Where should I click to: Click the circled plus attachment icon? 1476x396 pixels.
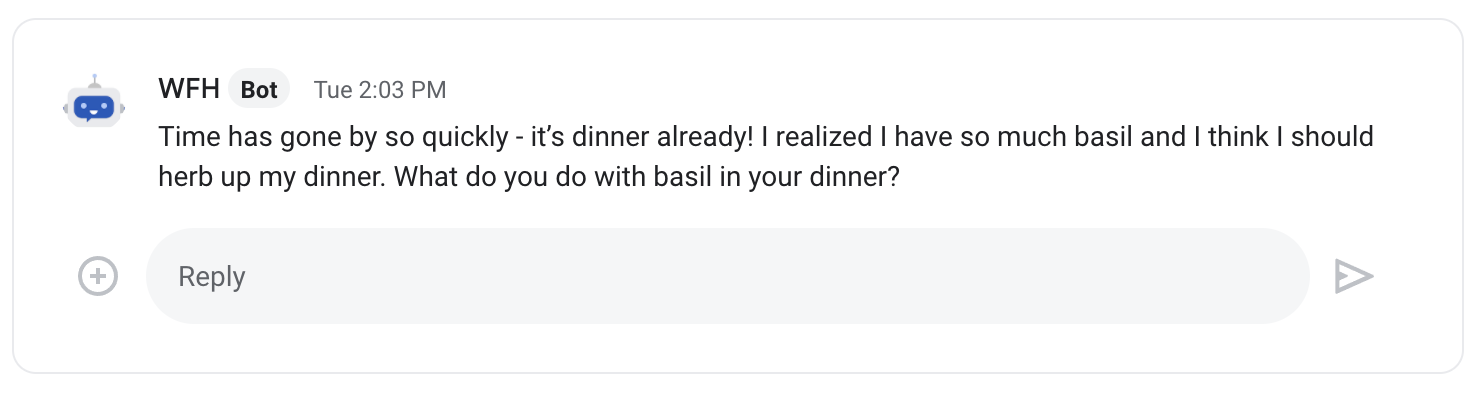click(98, 276)
